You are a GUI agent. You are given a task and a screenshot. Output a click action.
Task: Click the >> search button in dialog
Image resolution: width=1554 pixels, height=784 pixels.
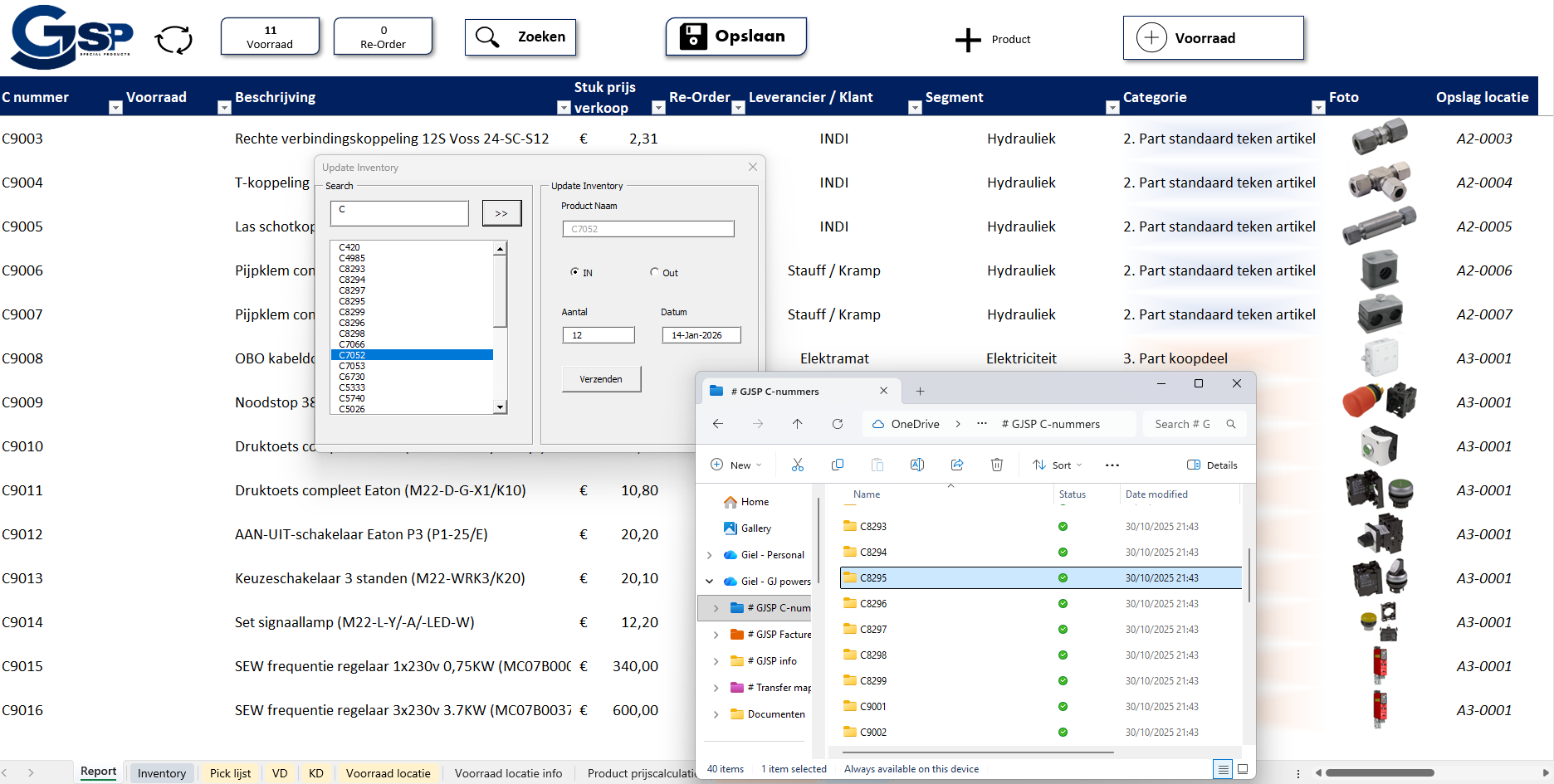(501, 213)
